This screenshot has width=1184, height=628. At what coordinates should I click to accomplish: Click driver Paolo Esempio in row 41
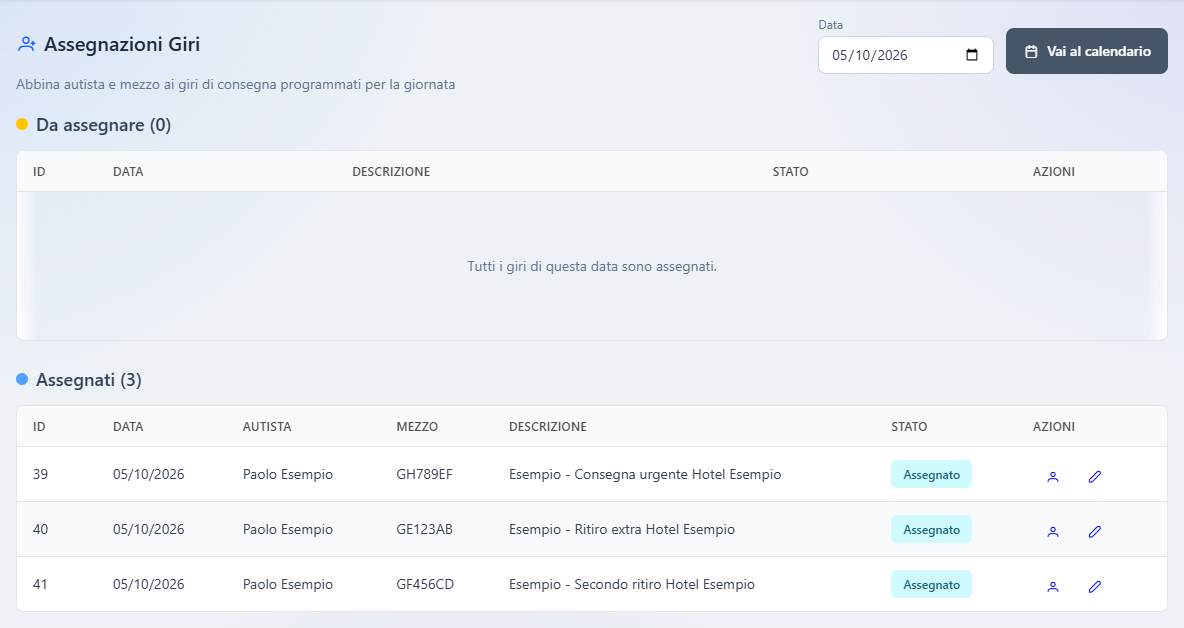(x=288, y=584)
